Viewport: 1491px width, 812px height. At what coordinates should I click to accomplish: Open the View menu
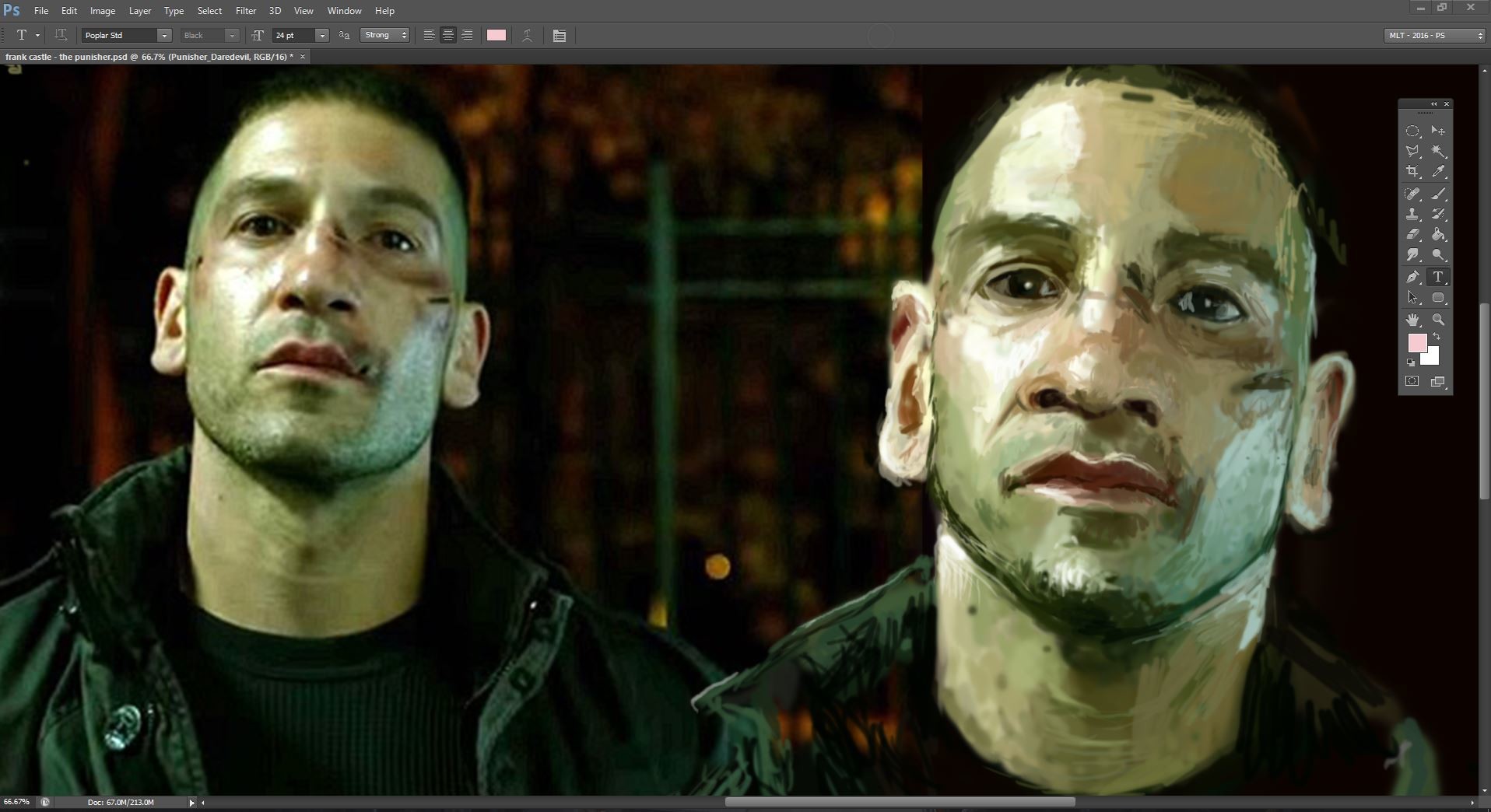tap(303, 11)
